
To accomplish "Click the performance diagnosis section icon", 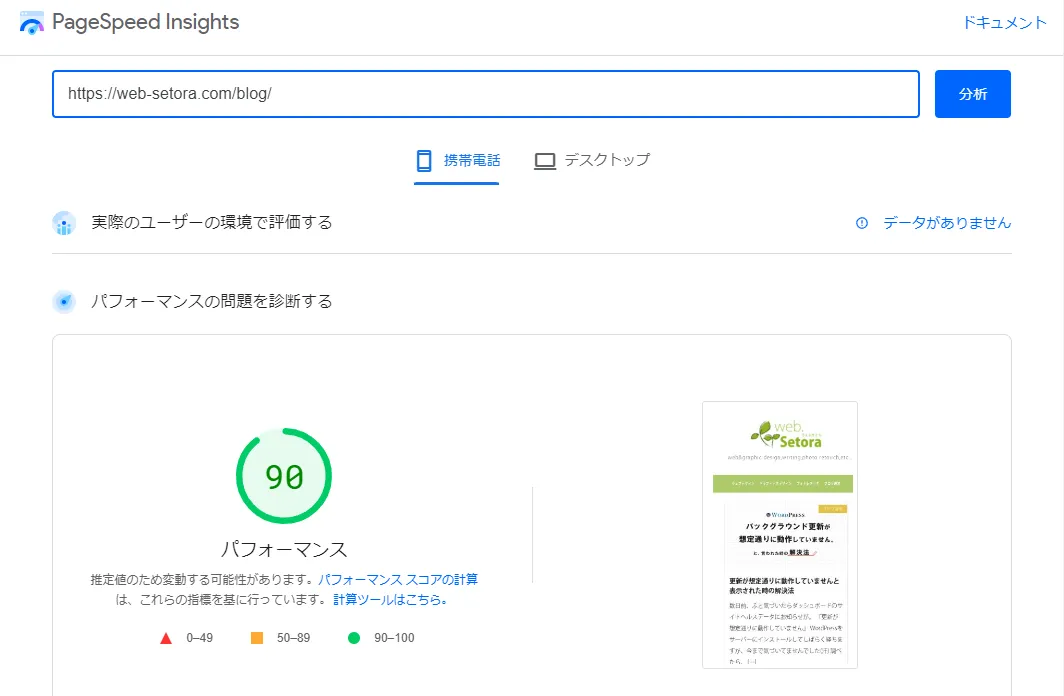I will [64, 301].
